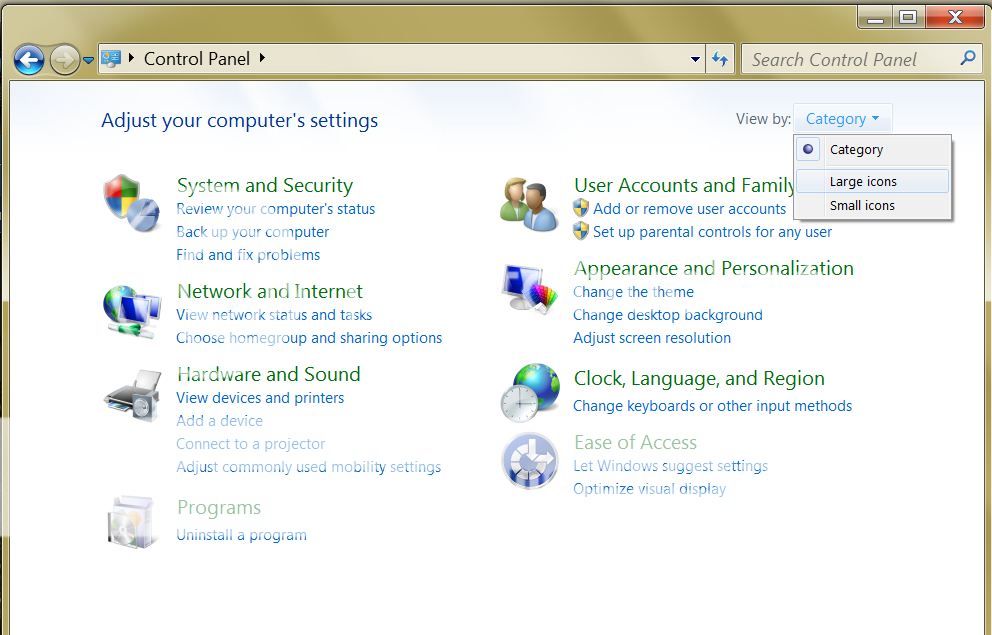Image resolution: width=992 pixels, height=635 pixels.
Task: Click Change keyboards or other input methods
Action: (712, 406)
